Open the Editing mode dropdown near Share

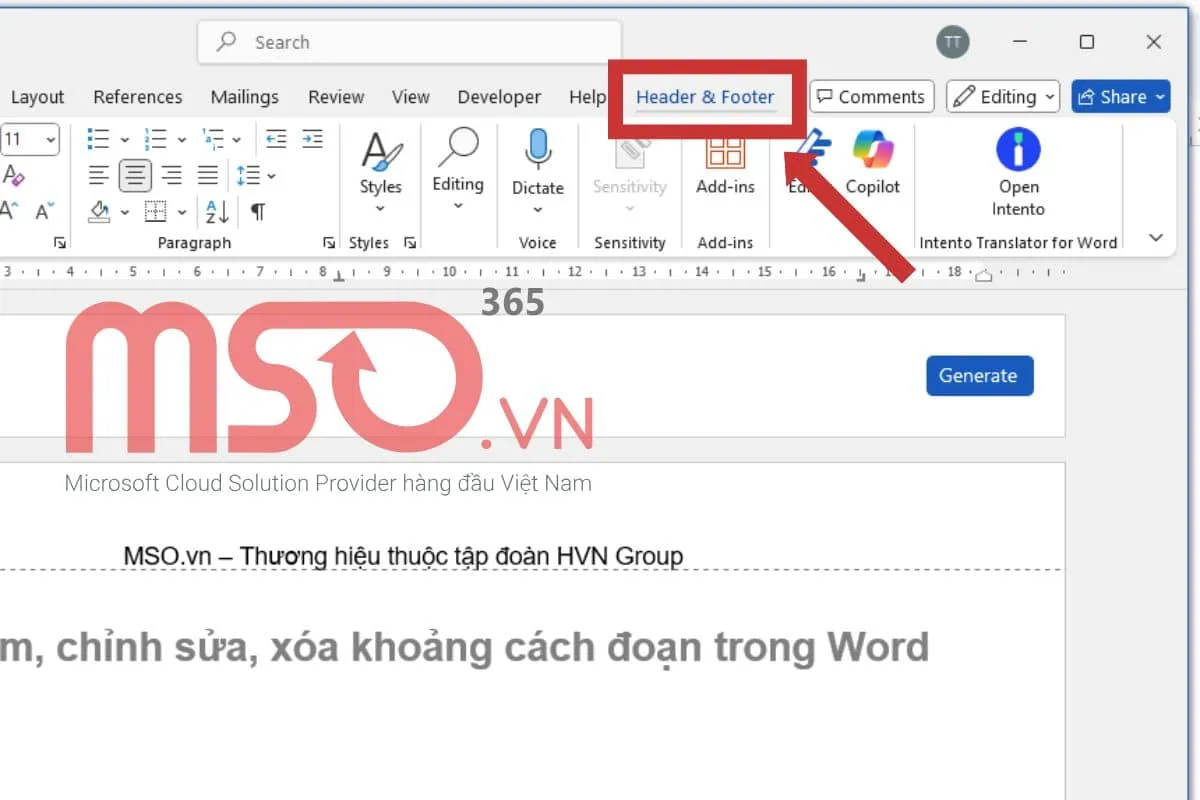coord(1003,97)
